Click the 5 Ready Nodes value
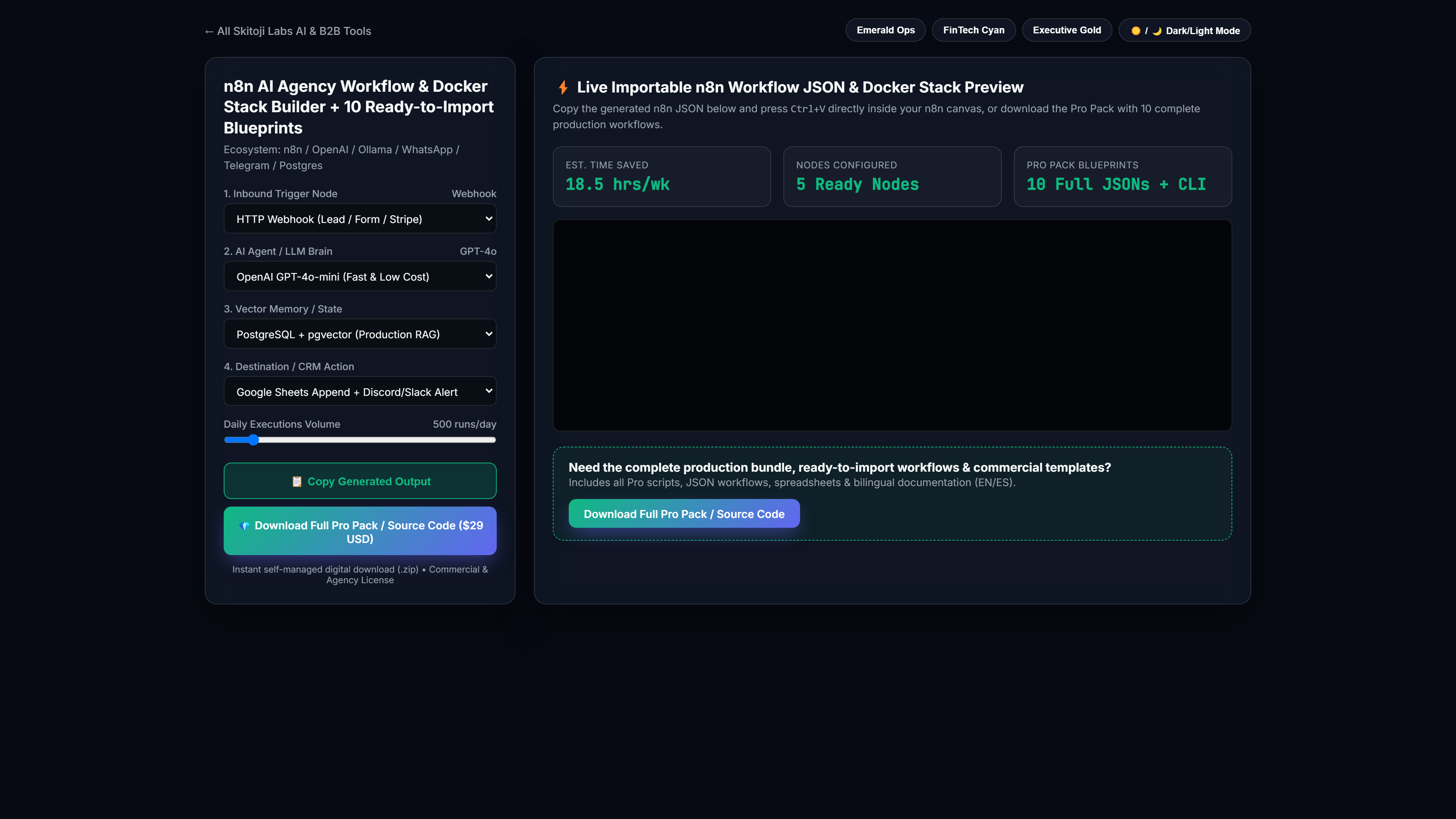The image size is (1456, 819). tap(857, 184)
